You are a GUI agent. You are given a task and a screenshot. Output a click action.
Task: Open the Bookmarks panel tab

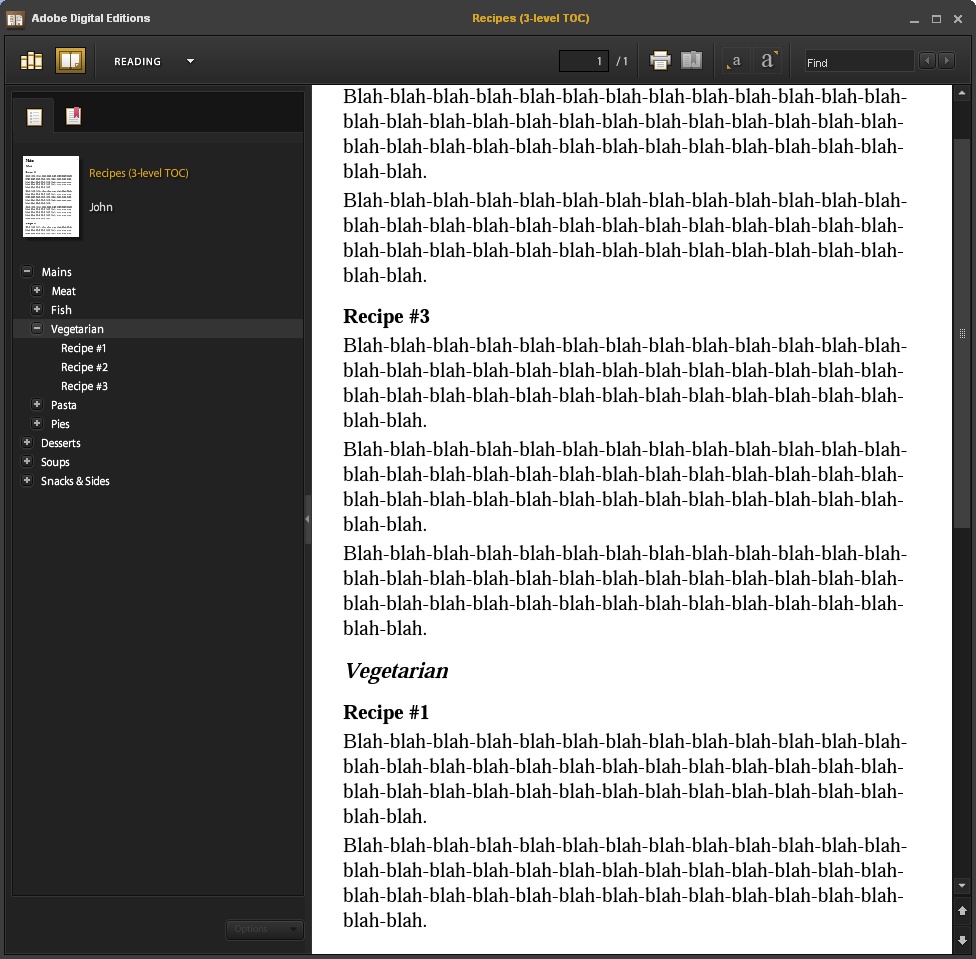click(x=73, y=117)
